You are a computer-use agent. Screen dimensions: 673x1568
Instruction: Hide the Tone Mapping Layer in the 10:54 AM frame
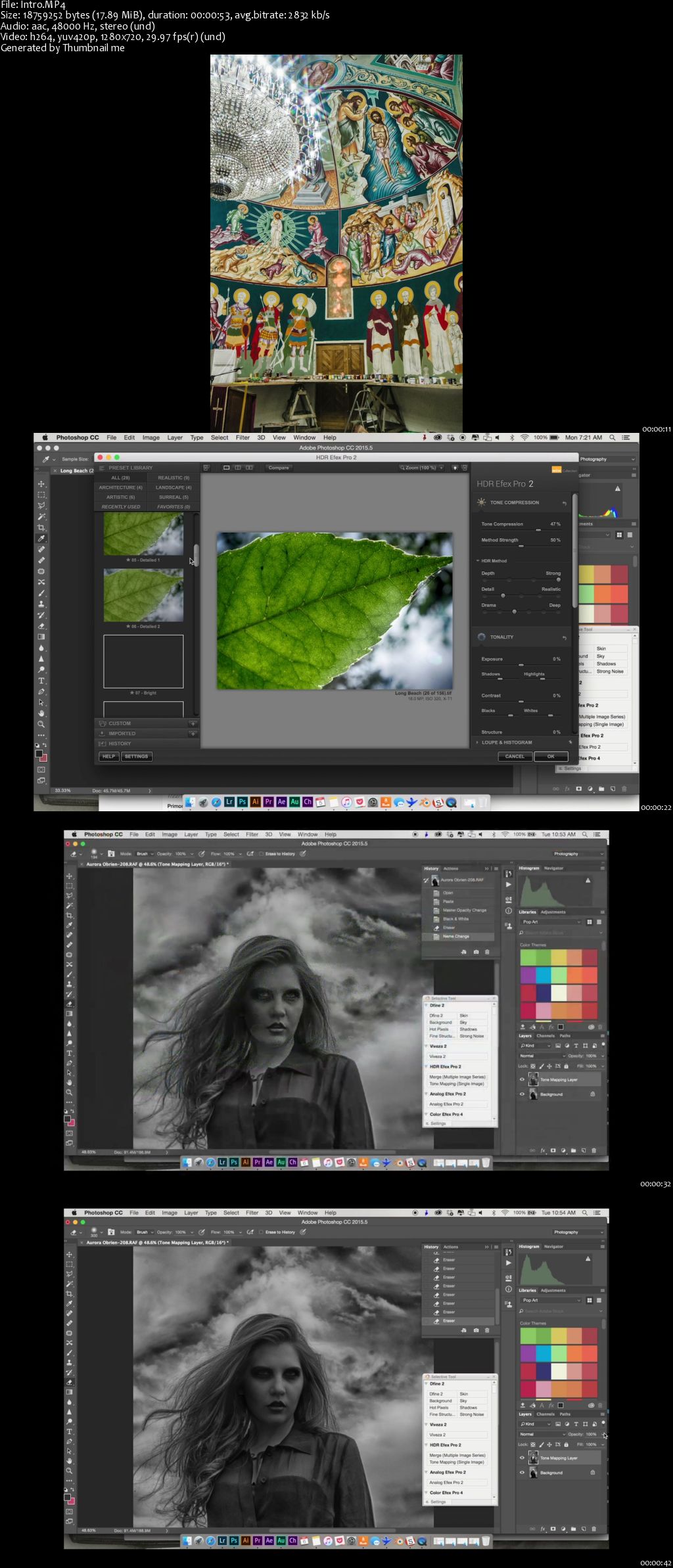click(x=522, y=1458)
